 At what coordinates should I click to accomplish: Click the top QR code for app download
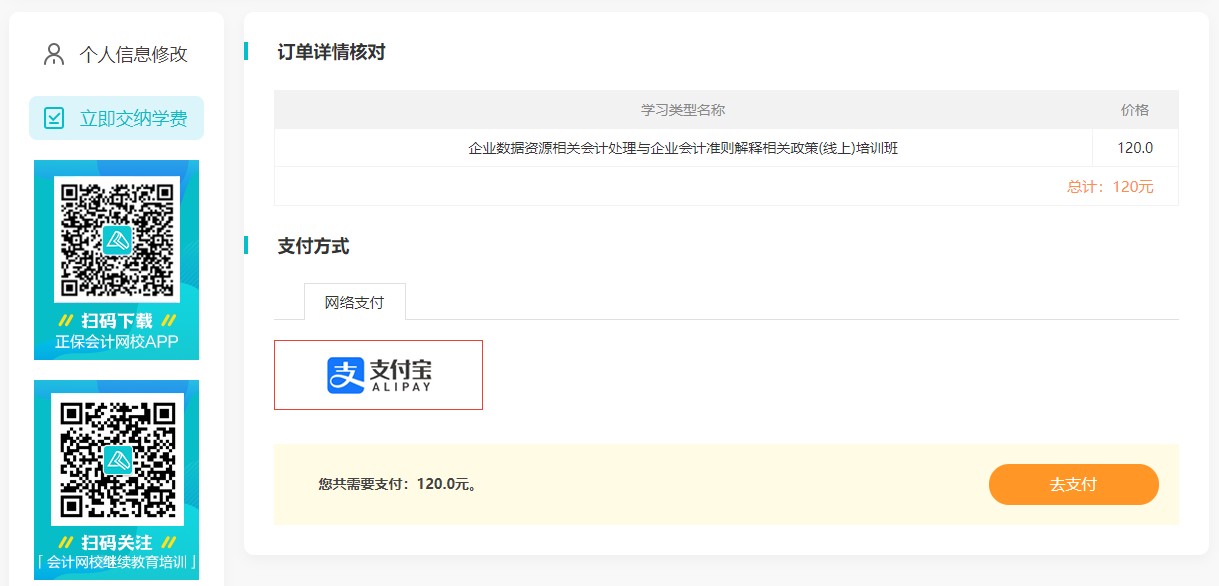[116, 239]
